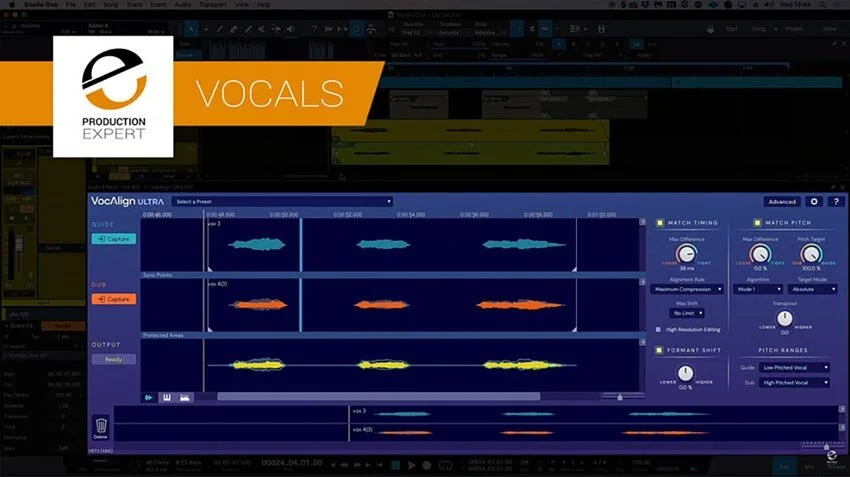Image resolution: width=850 pixels, height=477 pixels.
Task: Click the overview zoom slider handle
Action: coord(827,446)
